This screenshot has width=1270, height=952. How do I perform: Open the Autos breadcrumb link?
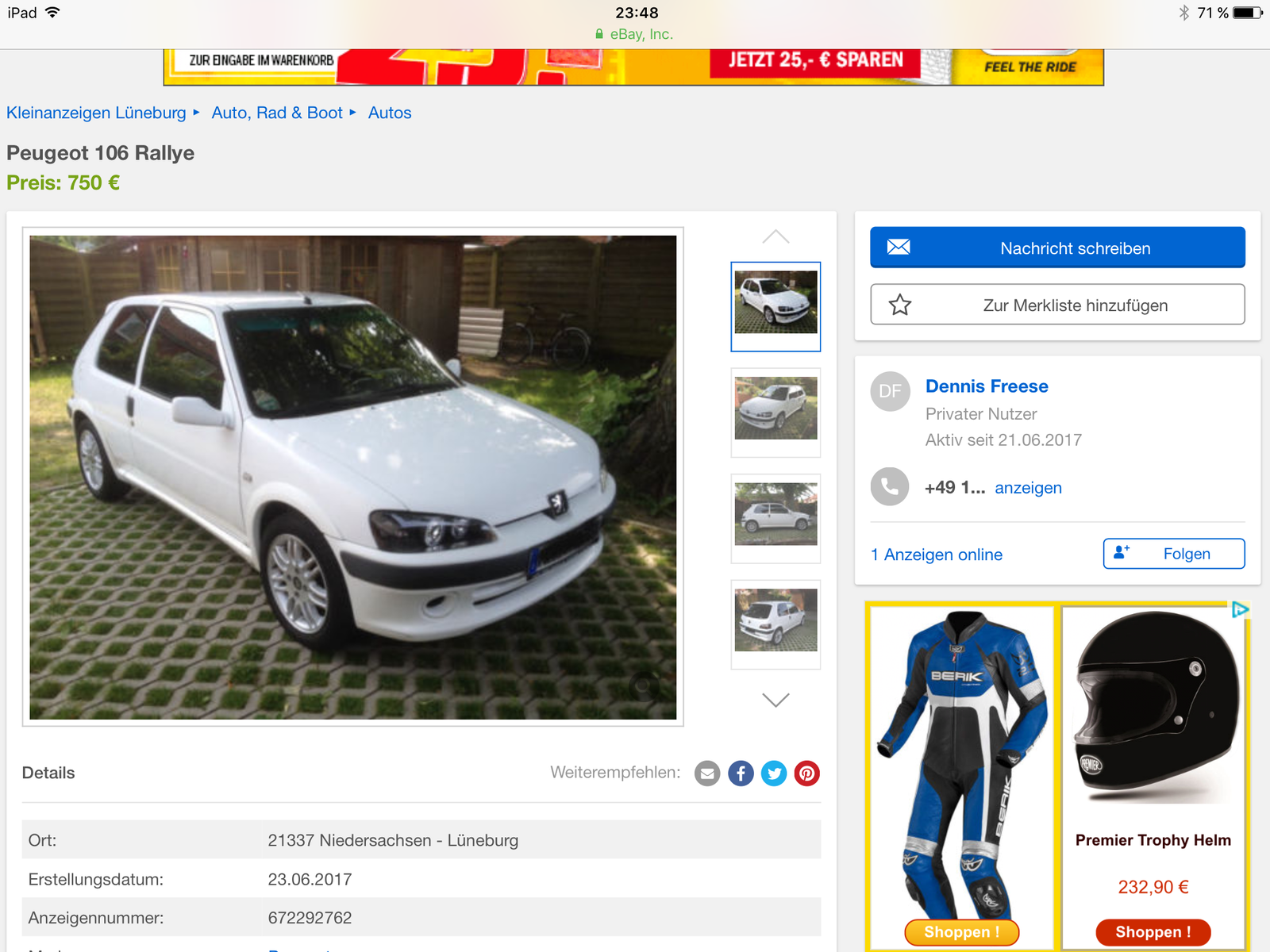point(390,113)
